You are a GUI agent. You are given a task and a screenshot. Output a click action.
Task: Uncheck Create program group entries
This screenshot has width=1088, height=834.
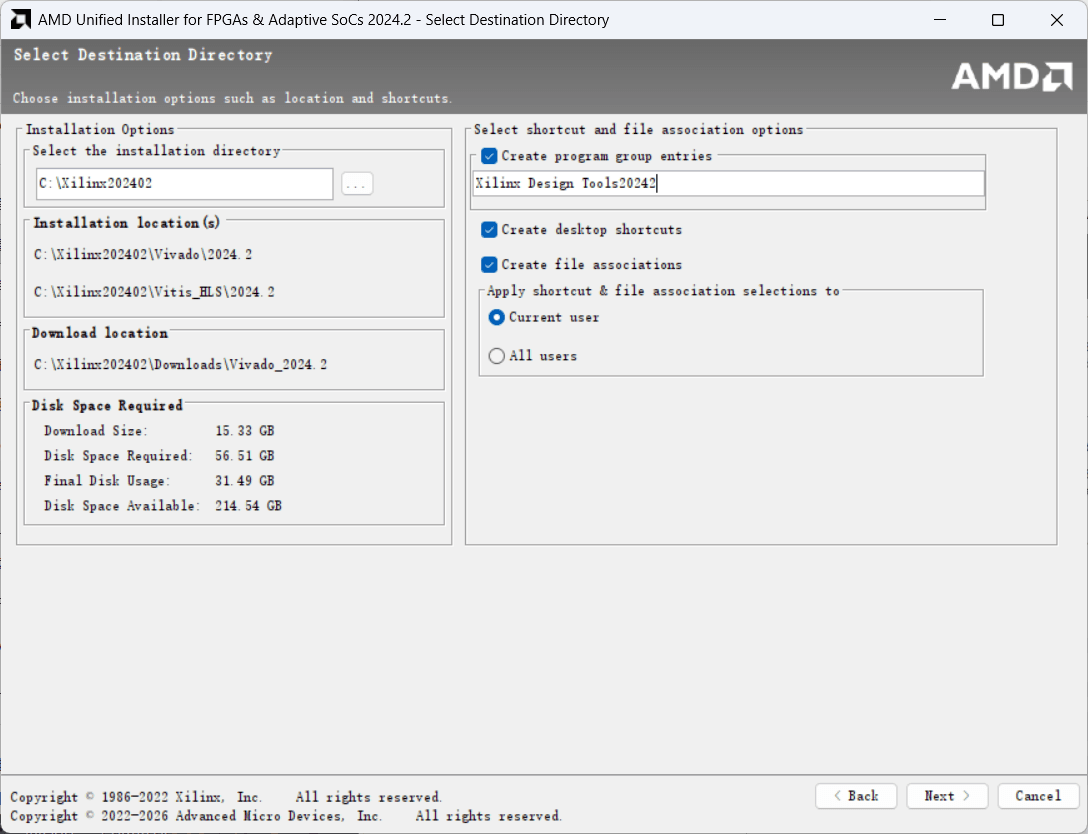pos(489,157)
